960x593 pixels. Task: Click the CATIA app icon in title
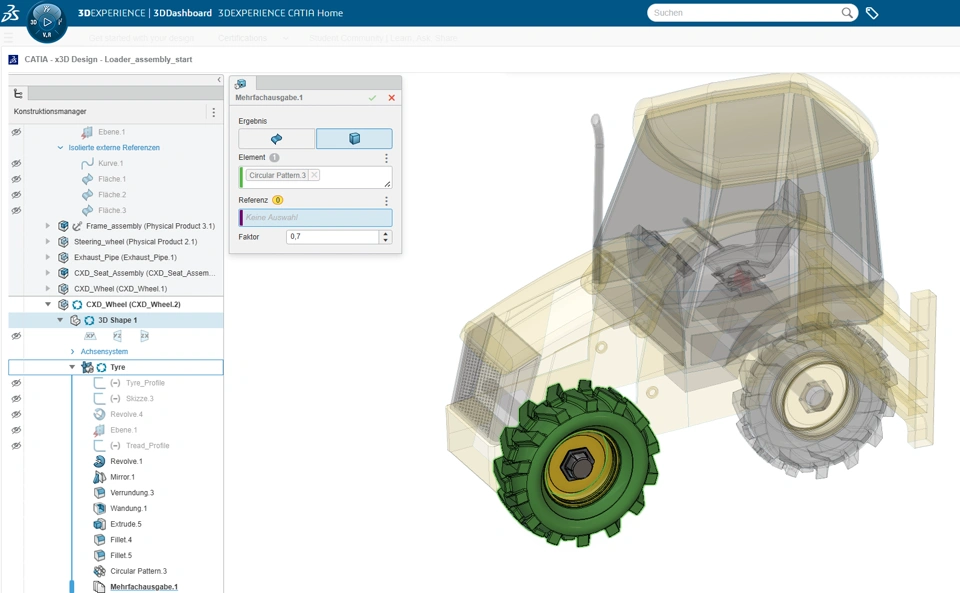[x=13, y=59]
